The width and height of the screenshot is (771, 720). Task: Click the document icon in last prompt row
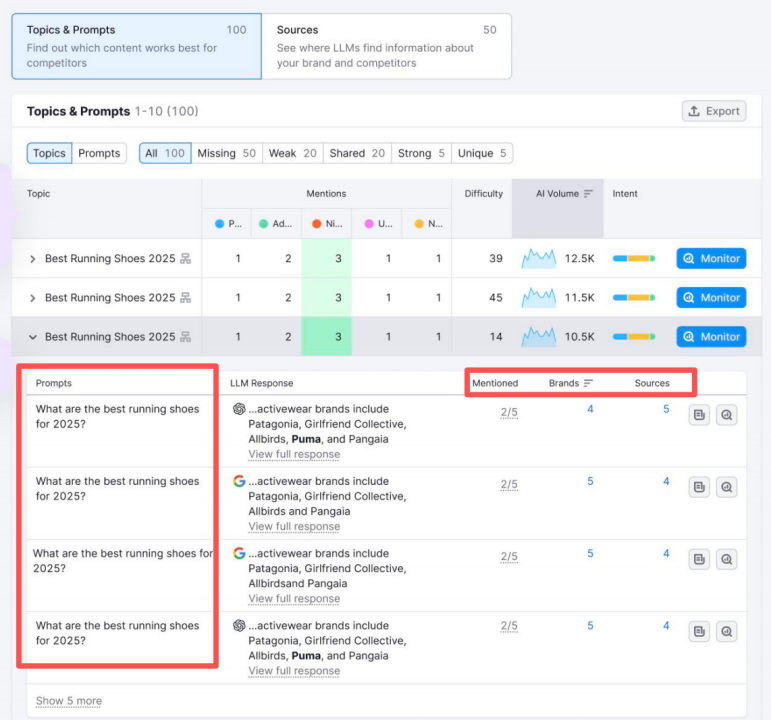(699, 632)
